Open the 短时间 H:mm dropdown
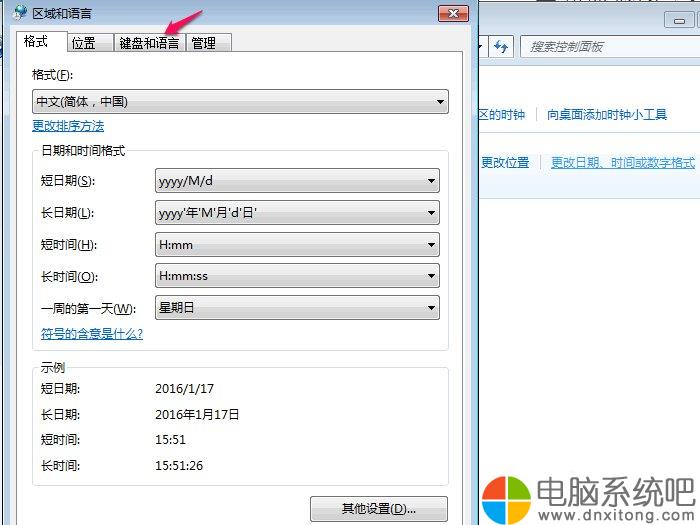 click(297, 245)
